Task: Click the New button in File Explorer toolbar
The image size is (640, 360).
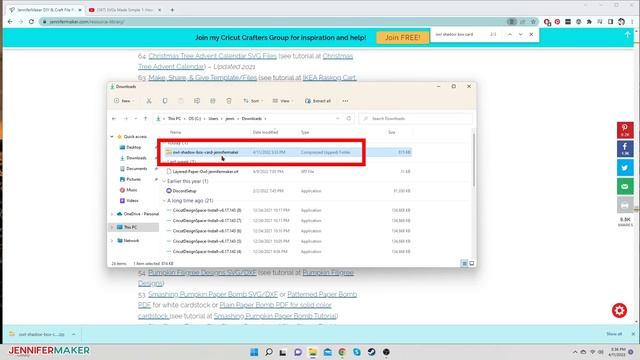Action: 124,101
